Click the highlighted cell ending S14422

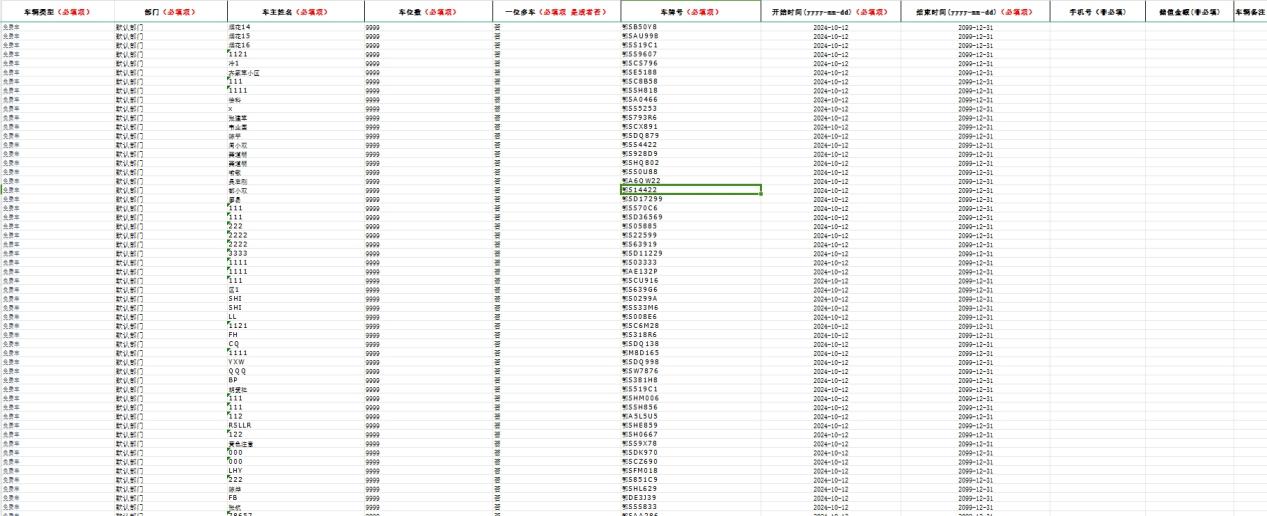690,190
